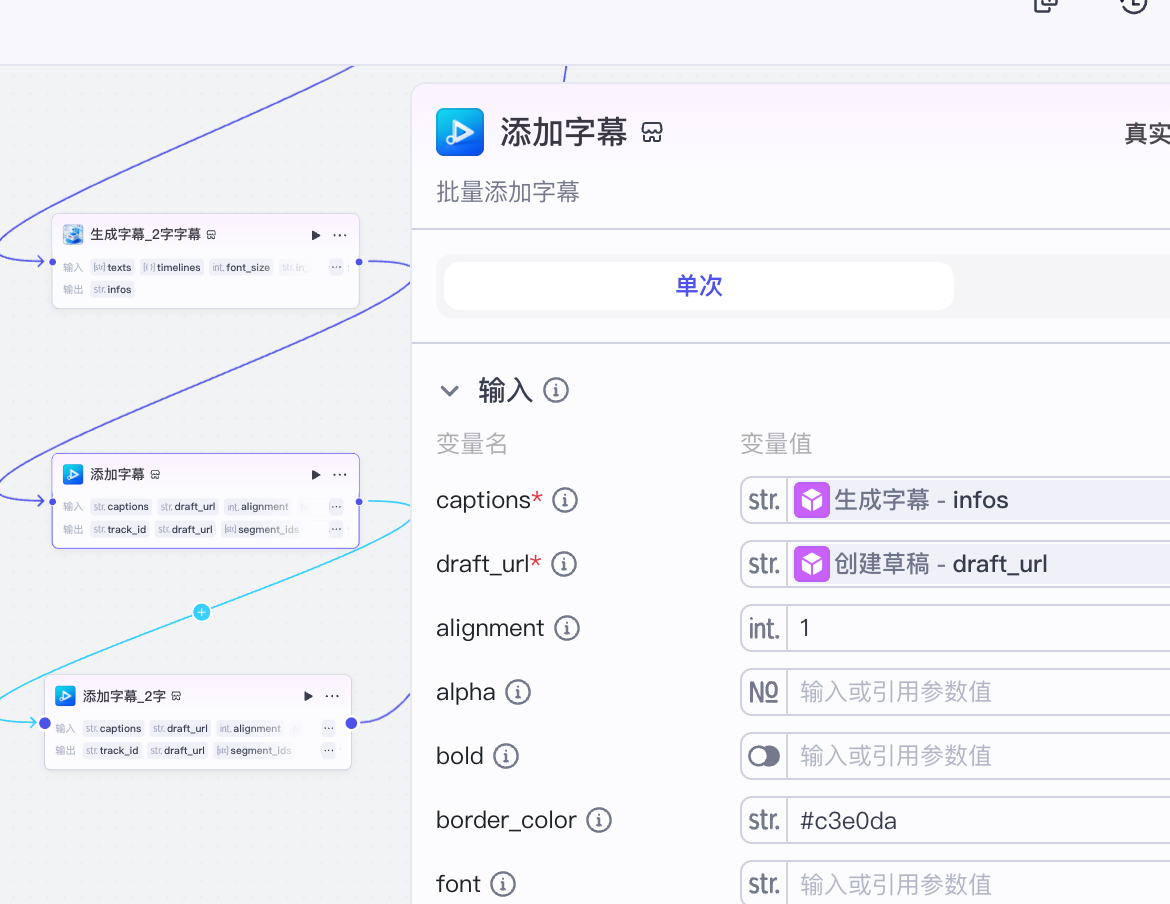Image resolution: width=1170 pixels, height=904 pixels.
Task: Select the 单次 tab
Action: point(698,286)
